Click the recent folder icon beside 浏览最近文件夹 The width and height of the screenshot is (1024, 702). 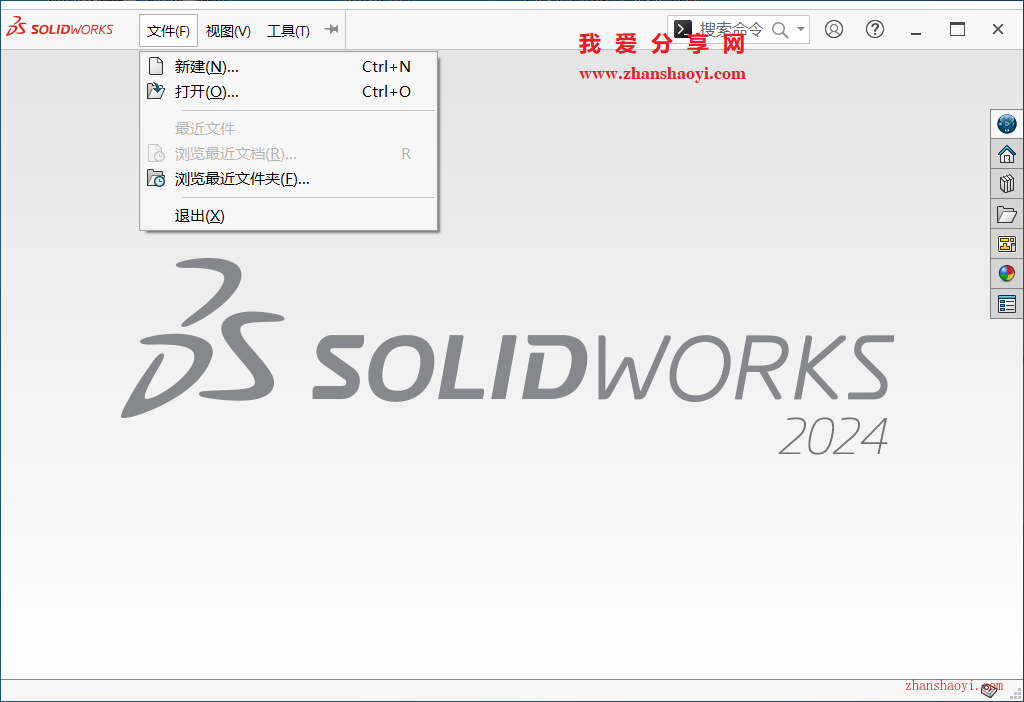[x=155, y=178]
